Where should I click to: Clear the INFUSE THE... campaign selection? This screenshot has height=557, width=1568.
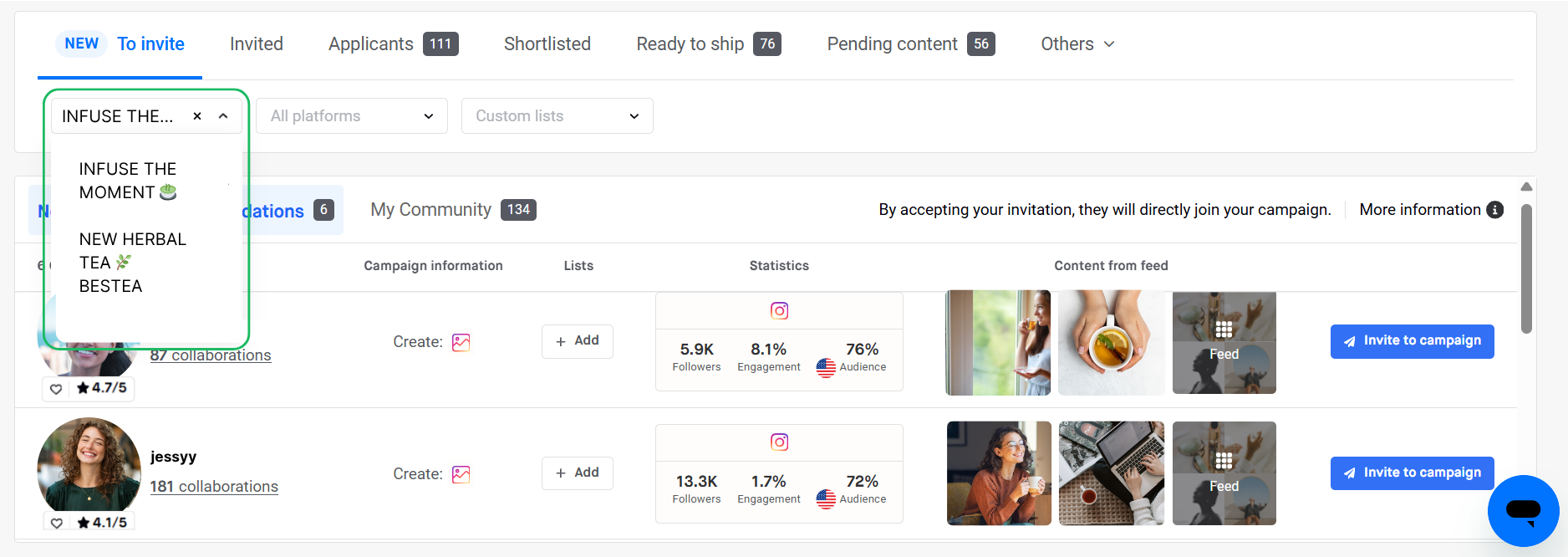197,116
